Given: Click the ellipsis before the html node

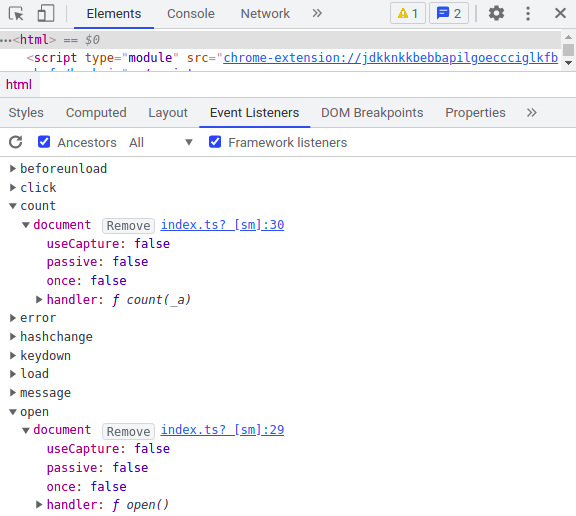Looking at the screenshot, I should point(6,40).
